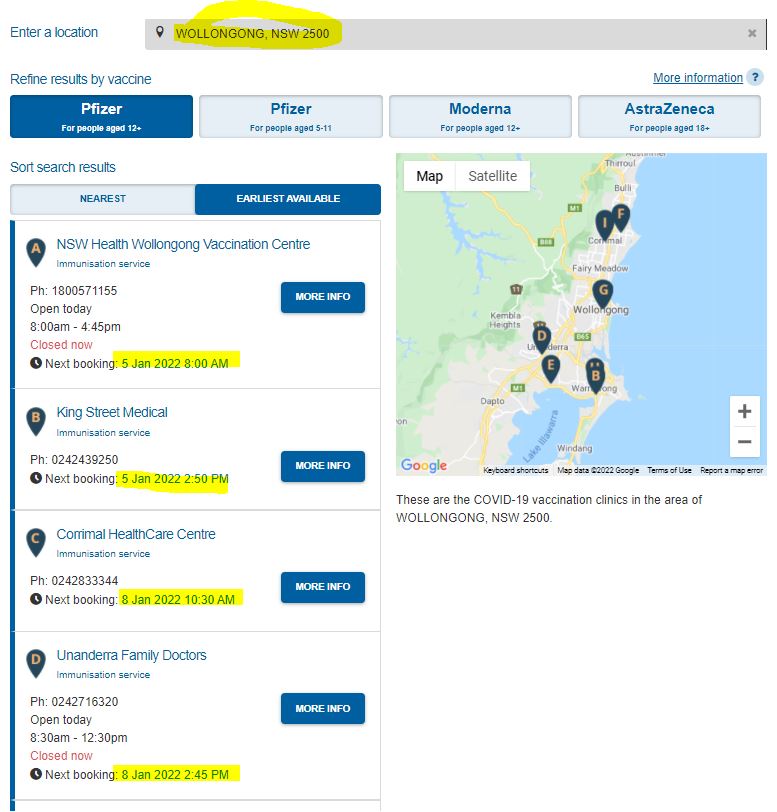Viewport: 777px width, 812px height.
Task: Click MORE INFO for NSW Health Wollongong
Action: 323,297
